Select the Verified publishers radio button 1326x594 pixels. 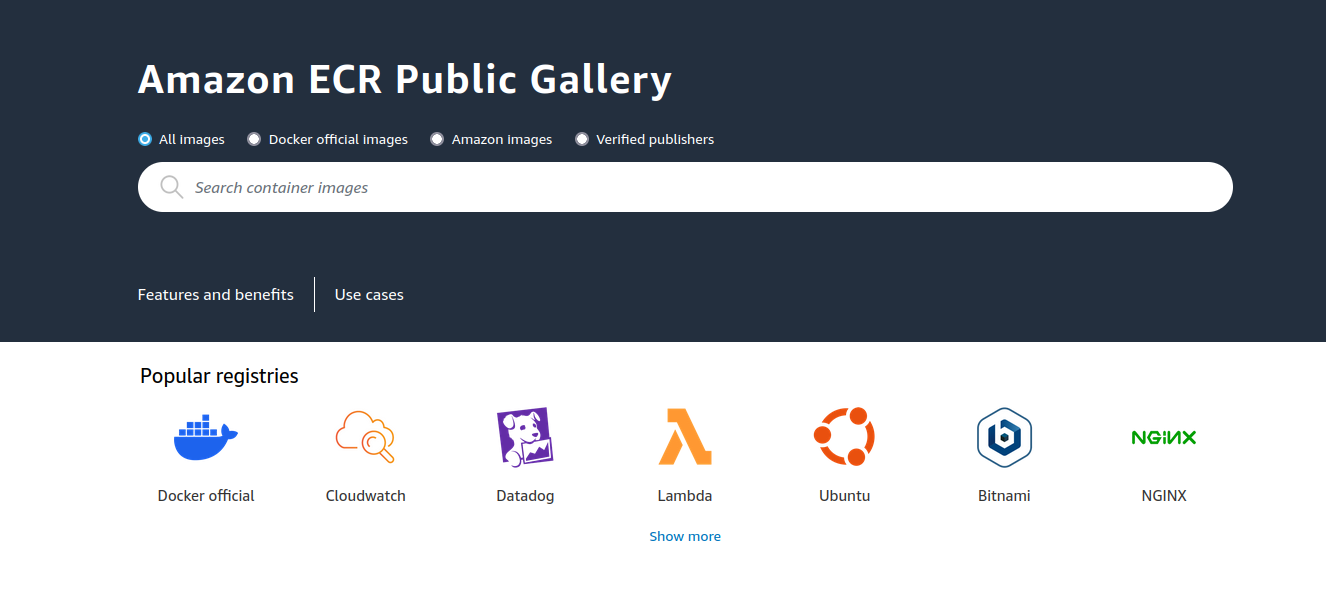582,139
